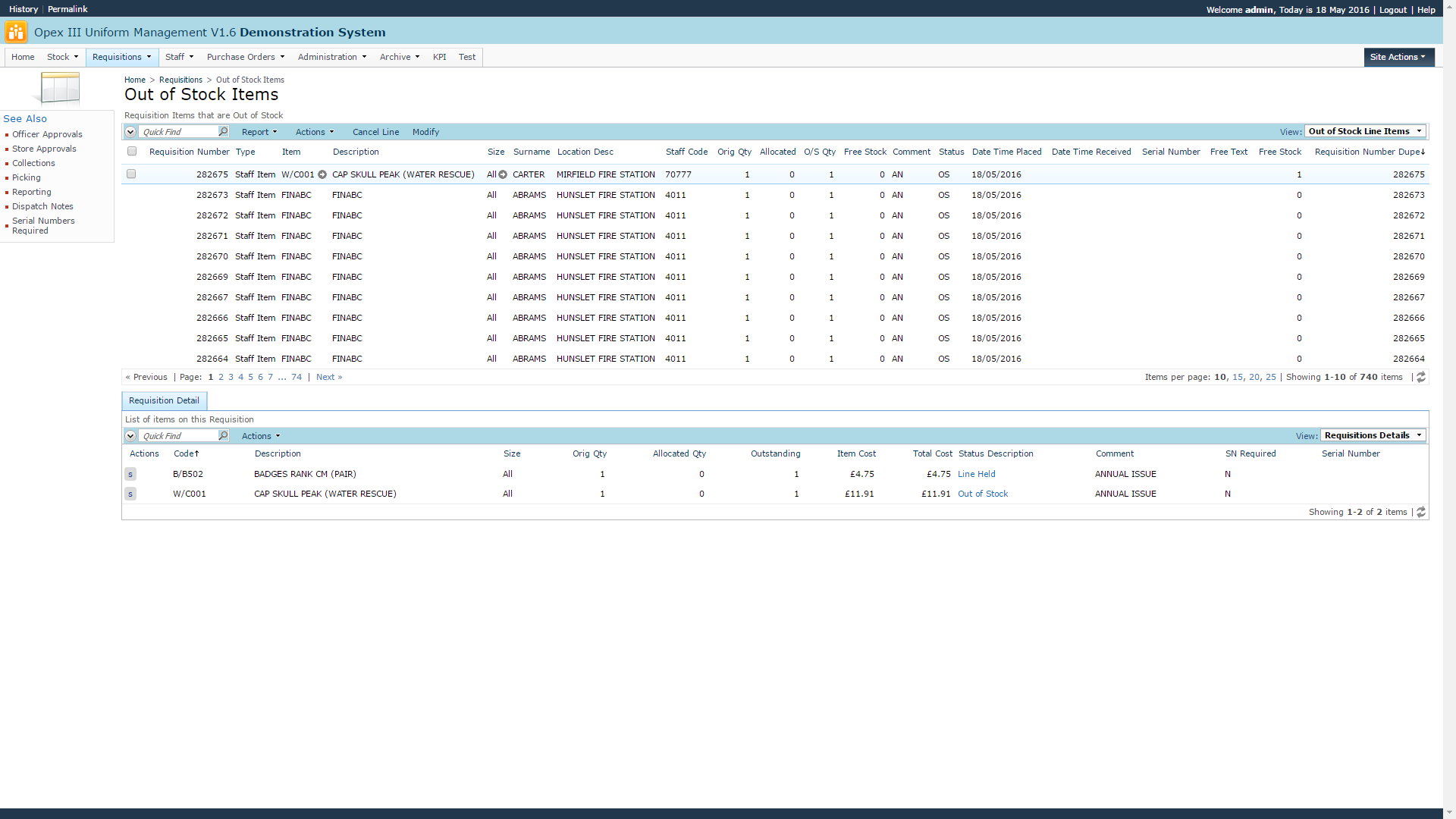Open the Out of Stock Line Items view dropdown
Image resolution: width=1456 pixels, height=819 pixels.
1364,131
